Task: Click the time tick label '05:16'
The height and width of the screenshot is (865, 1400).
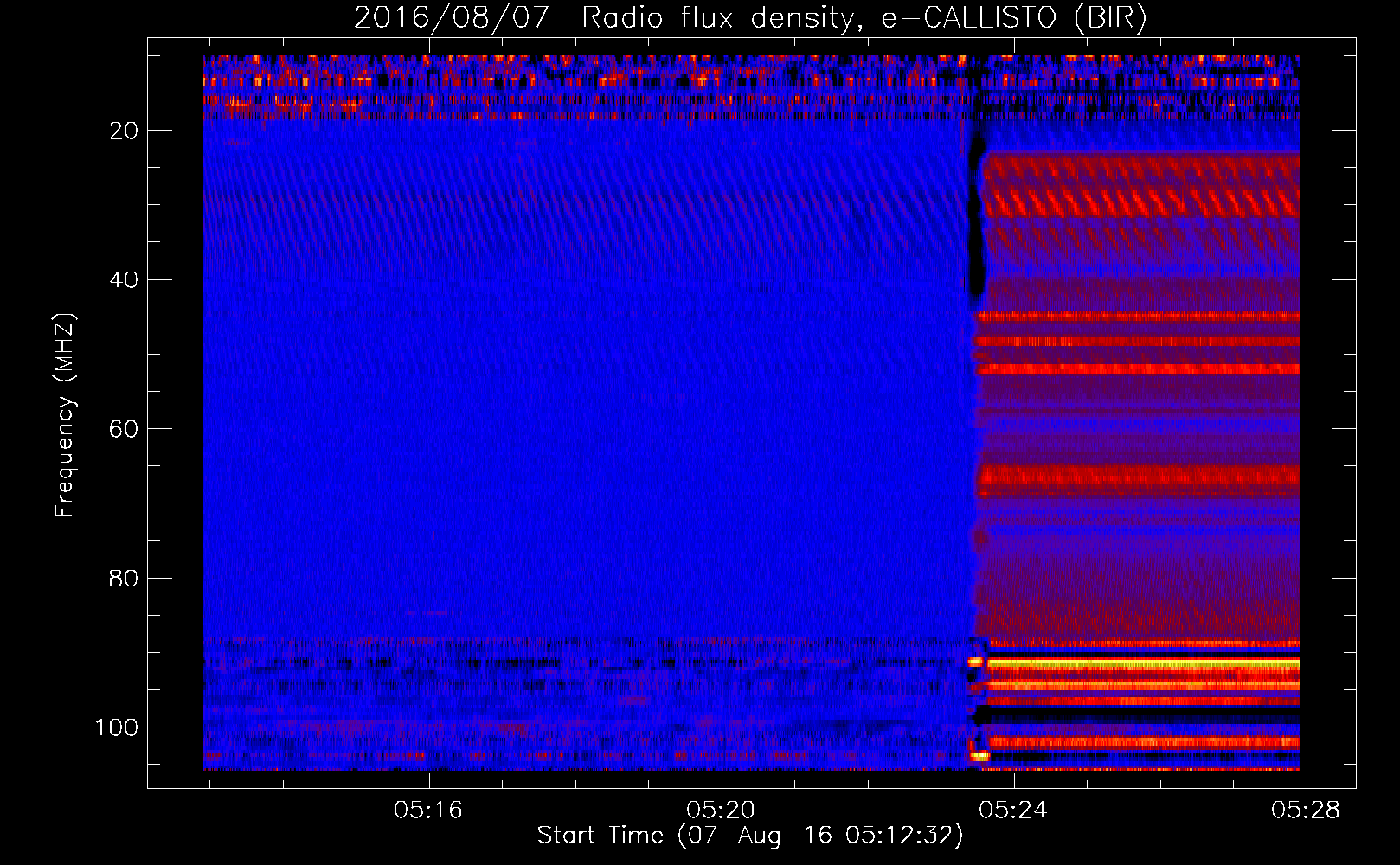Action: tap(428, 811)
